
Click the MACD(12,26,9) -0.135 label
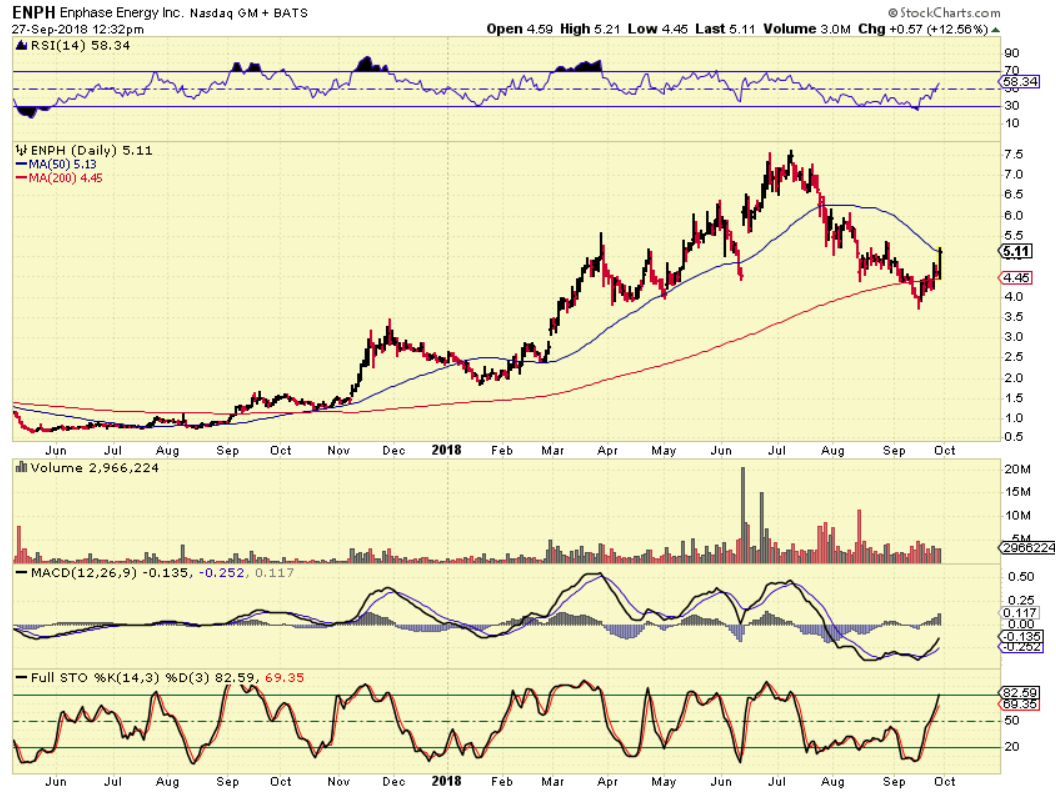[x=100, y=573]
